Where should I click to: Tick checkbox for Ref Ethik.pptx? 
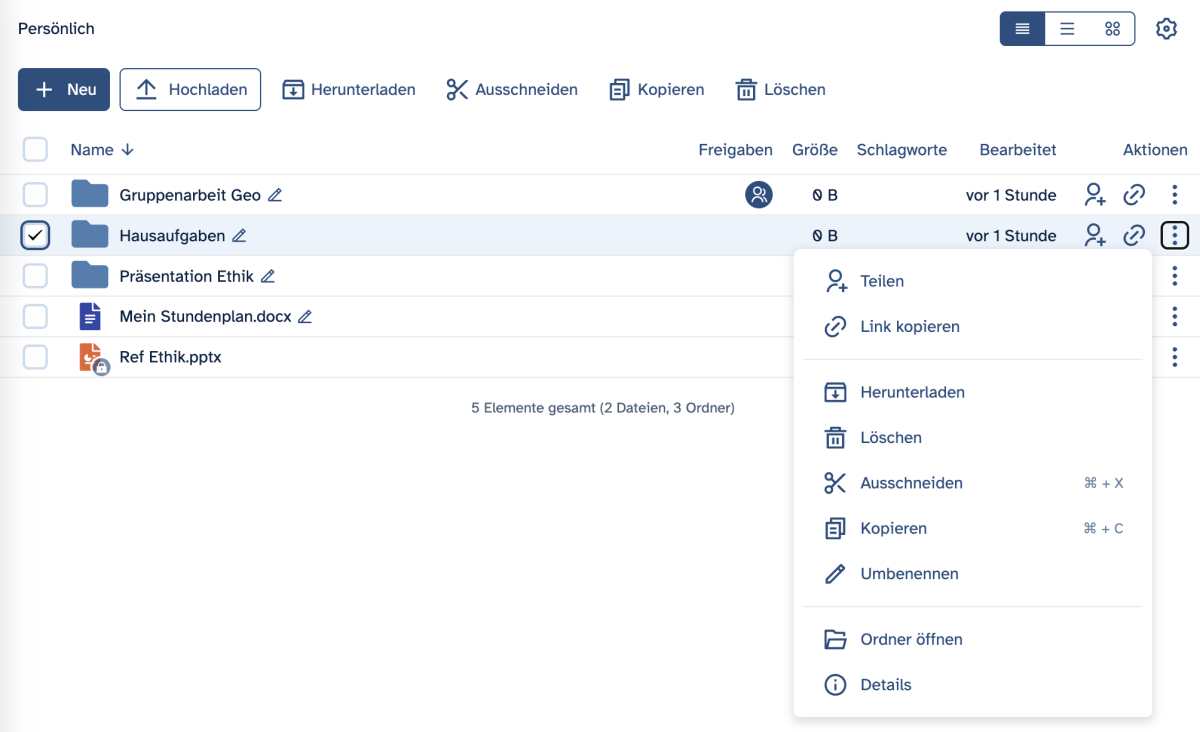pyautogui.click(x=35, y=357)
